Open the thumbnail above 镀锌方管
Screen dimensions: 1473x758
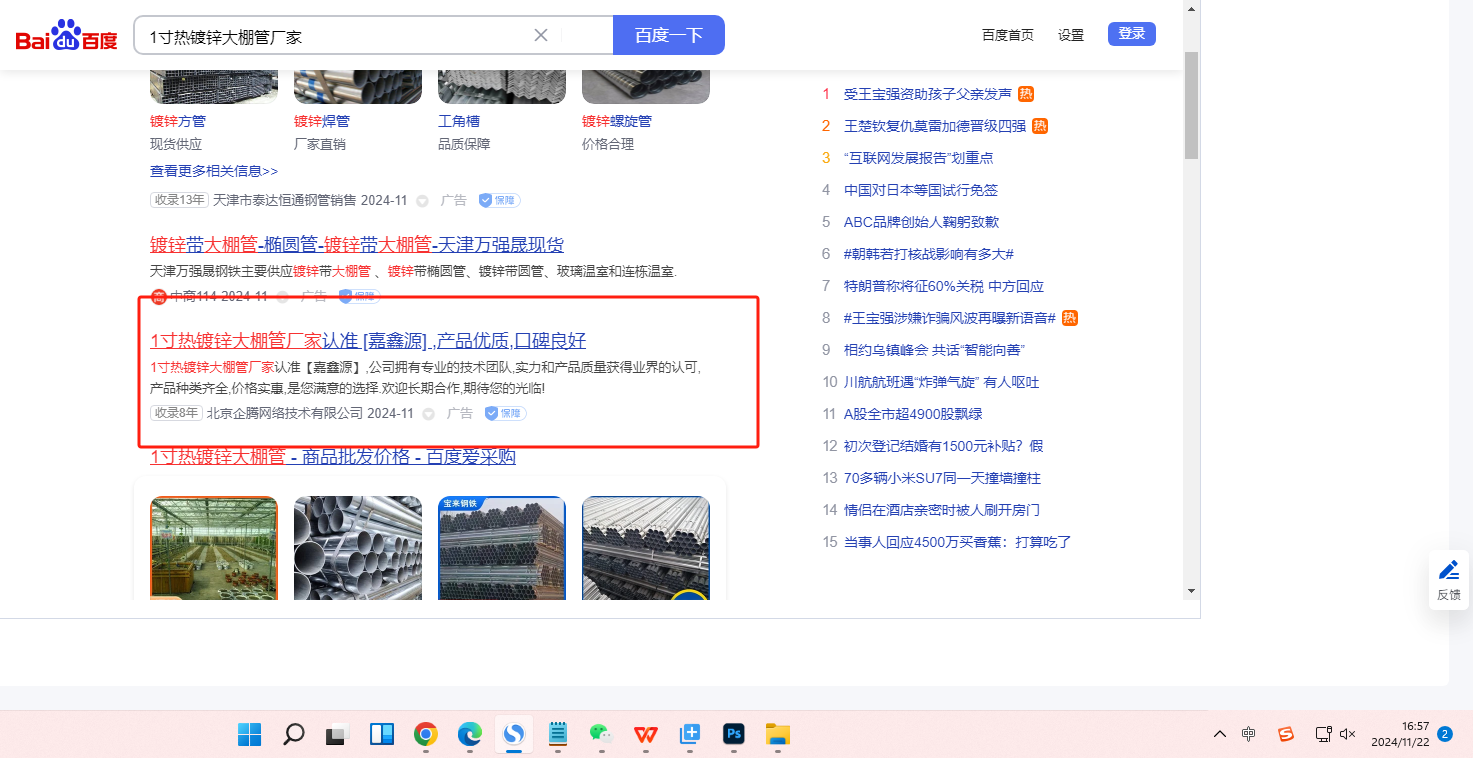(x=214, y=86)
